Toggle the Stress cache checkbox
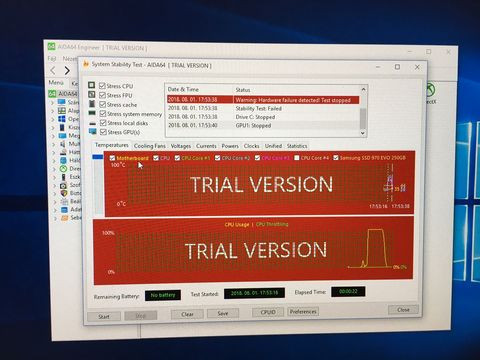The width and height of the screenshot is (480, 360). pos(103,104)
